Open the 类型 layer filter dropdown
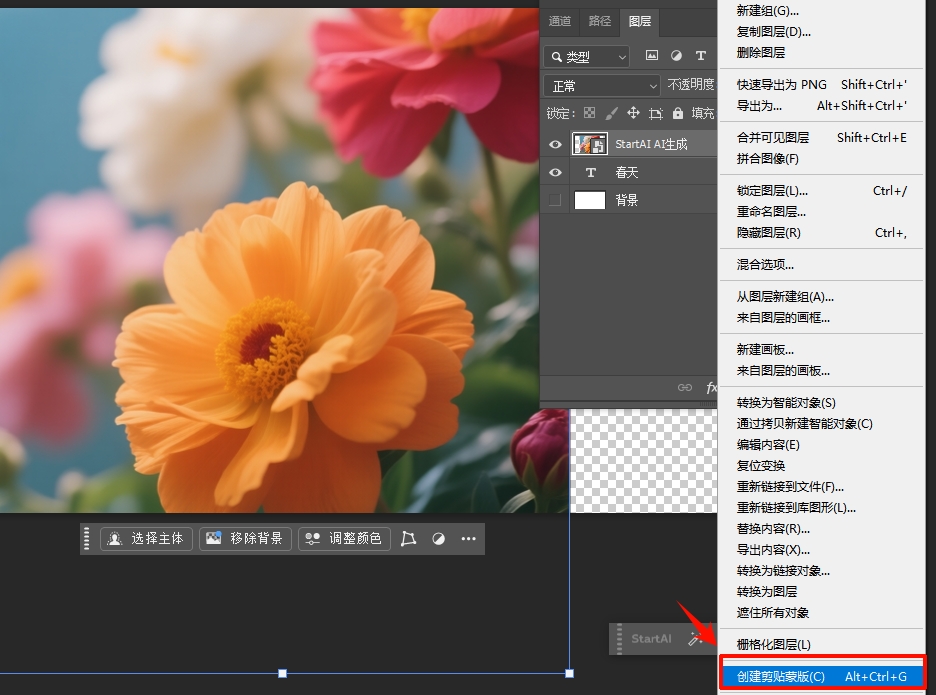 click(589, 57)
